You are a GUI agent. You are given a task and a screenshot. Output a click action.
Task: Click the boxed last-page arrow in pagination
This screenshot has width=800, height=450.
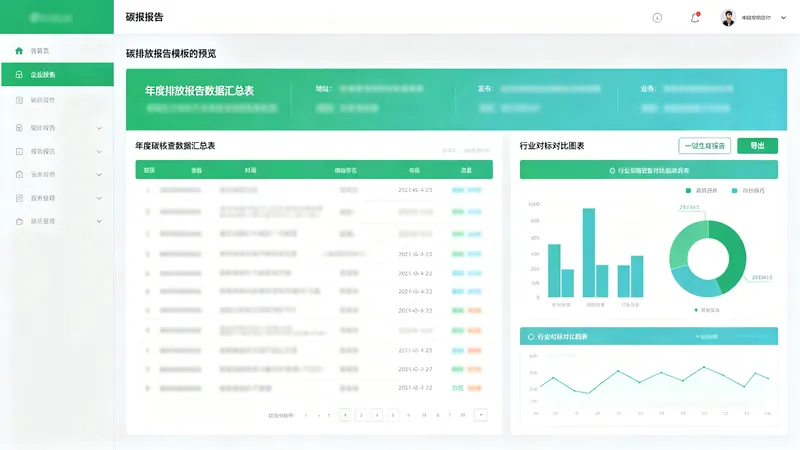pyautogui.click(x=481, y=415)
